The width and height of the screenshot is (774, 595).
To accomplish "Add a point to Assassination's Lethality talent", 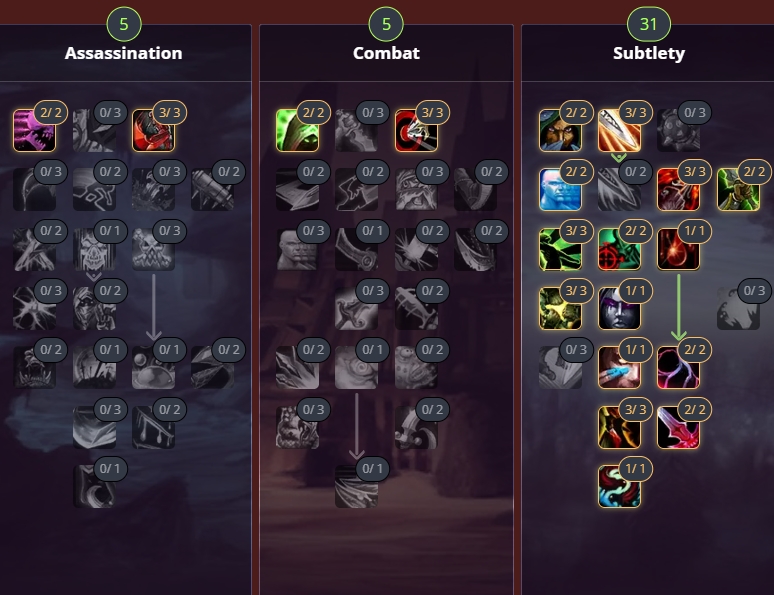I will coord(154,130).
